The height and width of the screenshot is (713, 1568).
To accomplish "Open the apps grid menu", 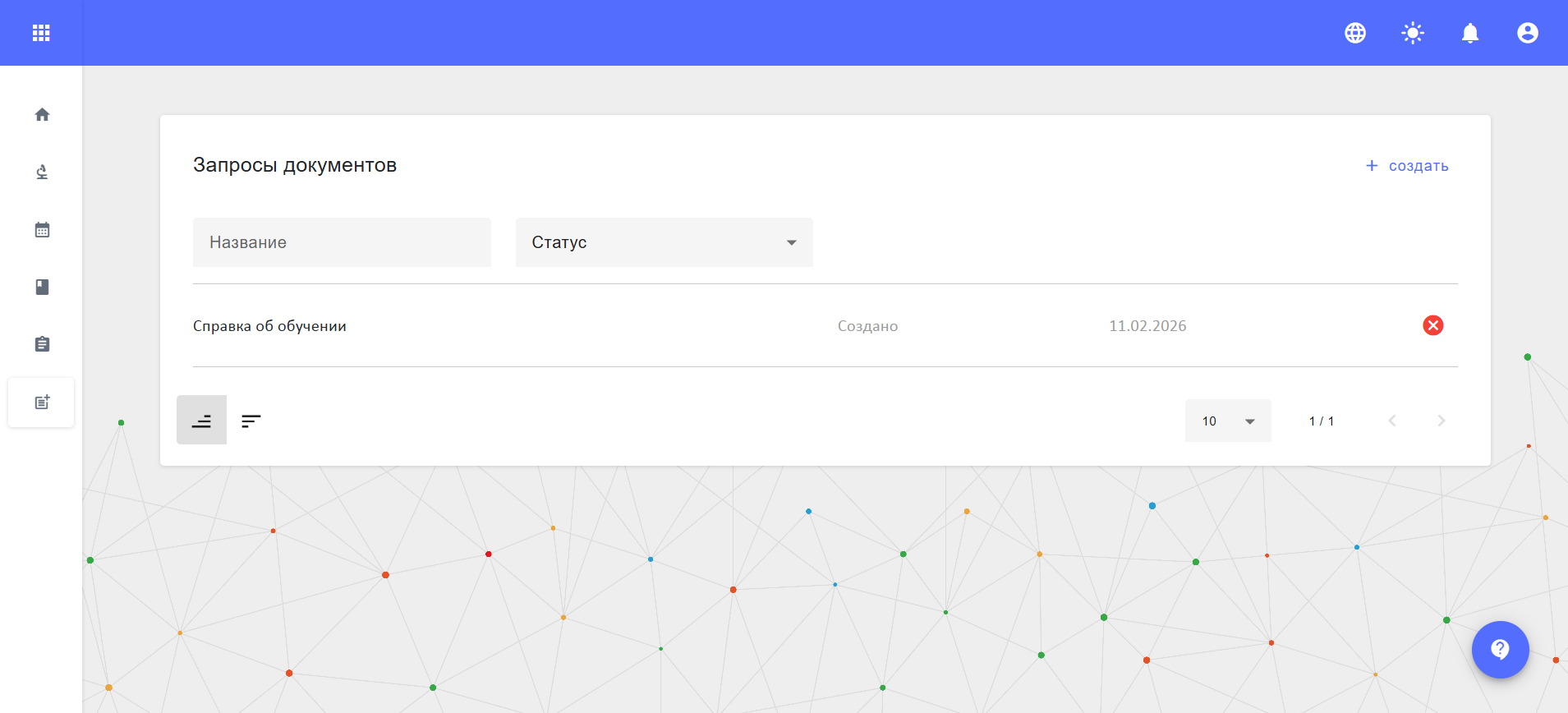I will pyautogui.click(x=41, y=33).
